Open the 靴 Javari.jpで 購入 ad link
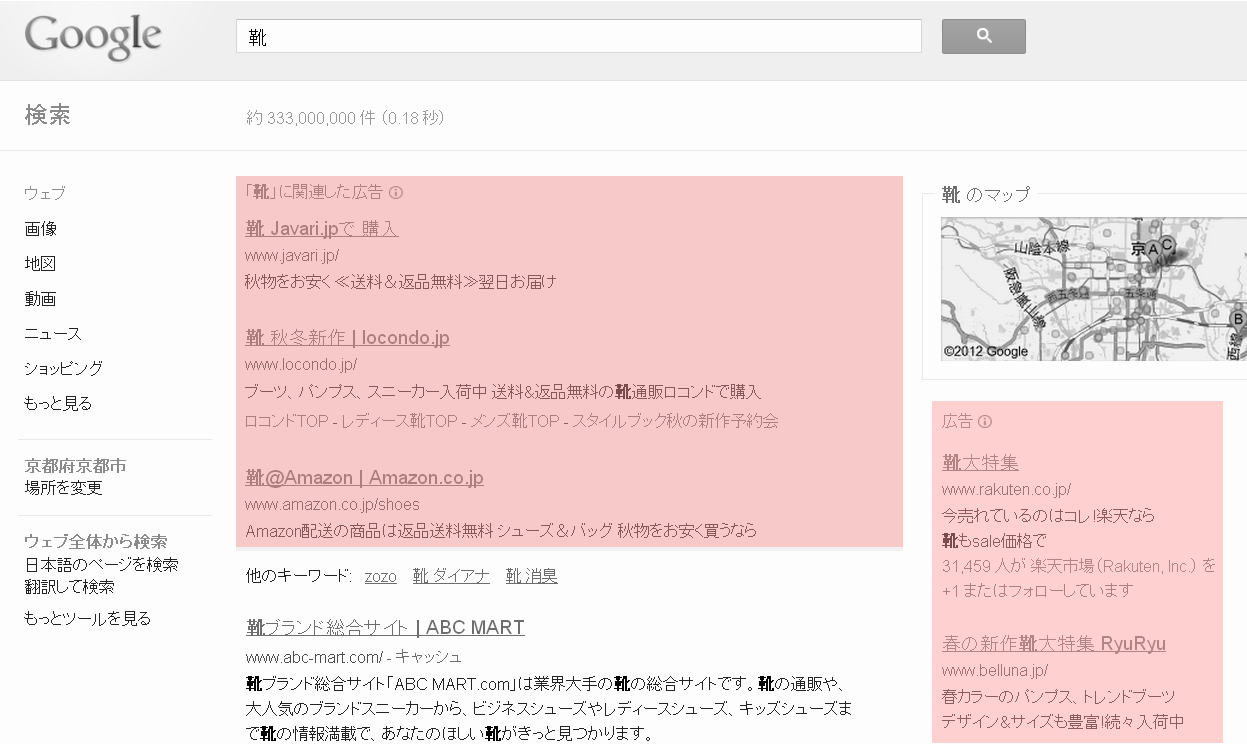Screen dimensions: 1247x744 pyautogui.click(x=322, y=229)
